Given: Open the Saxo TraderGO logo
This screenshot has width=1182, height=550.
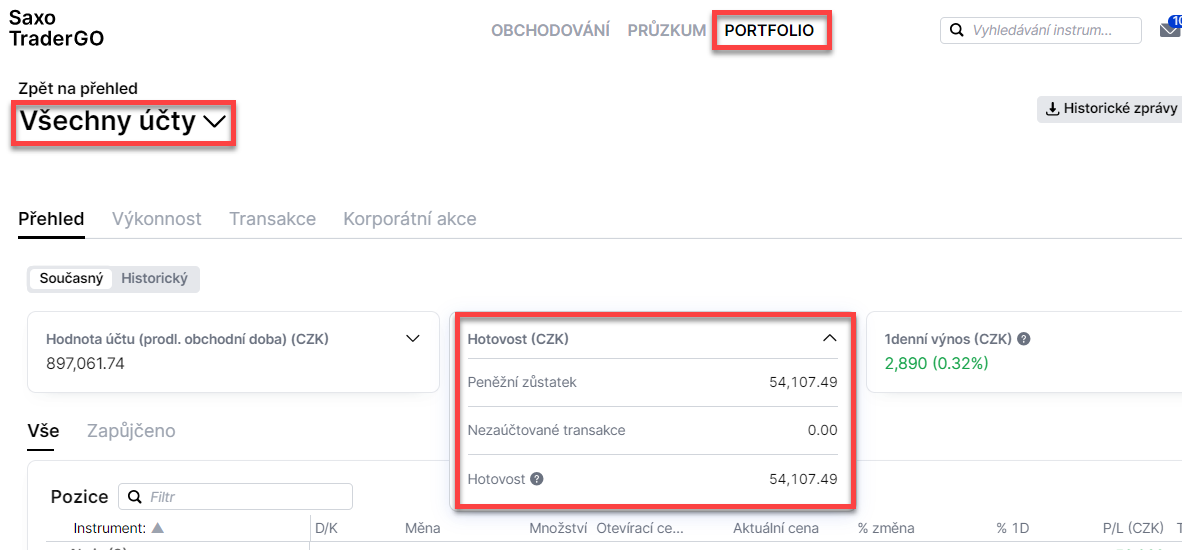Looking at the screenshot, I should (57, 29).
